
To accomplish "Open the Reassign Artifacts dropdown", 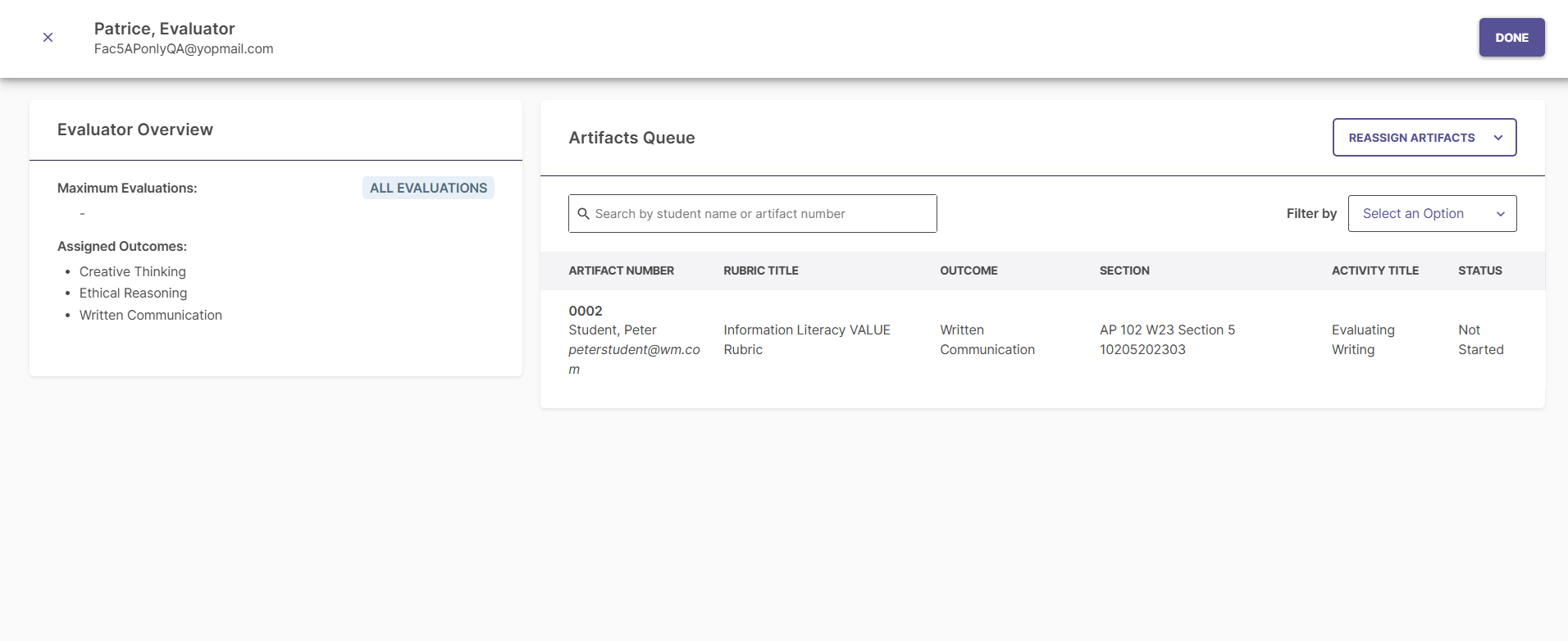I will pos(1424,138).
